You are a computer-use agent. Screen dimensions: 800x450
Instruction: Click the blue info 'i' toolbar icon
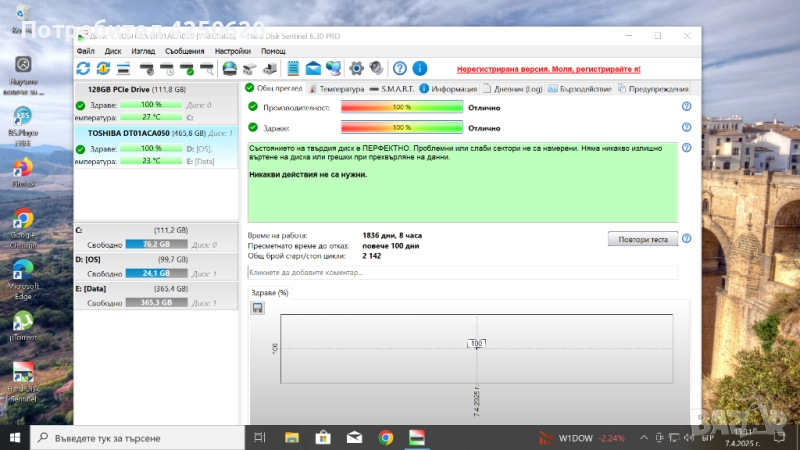(x=420, y=68)
